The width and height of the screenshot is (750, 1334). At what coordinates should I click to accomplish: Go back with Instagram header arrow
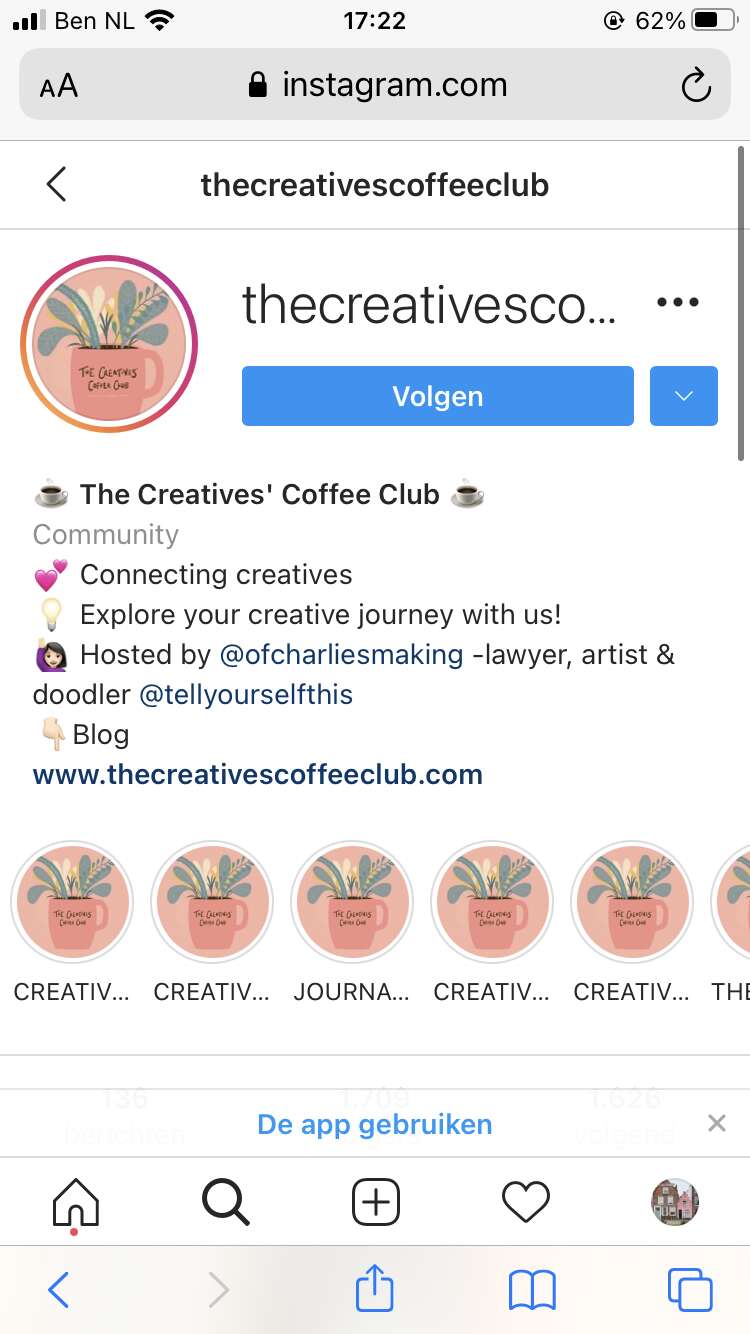57,184
